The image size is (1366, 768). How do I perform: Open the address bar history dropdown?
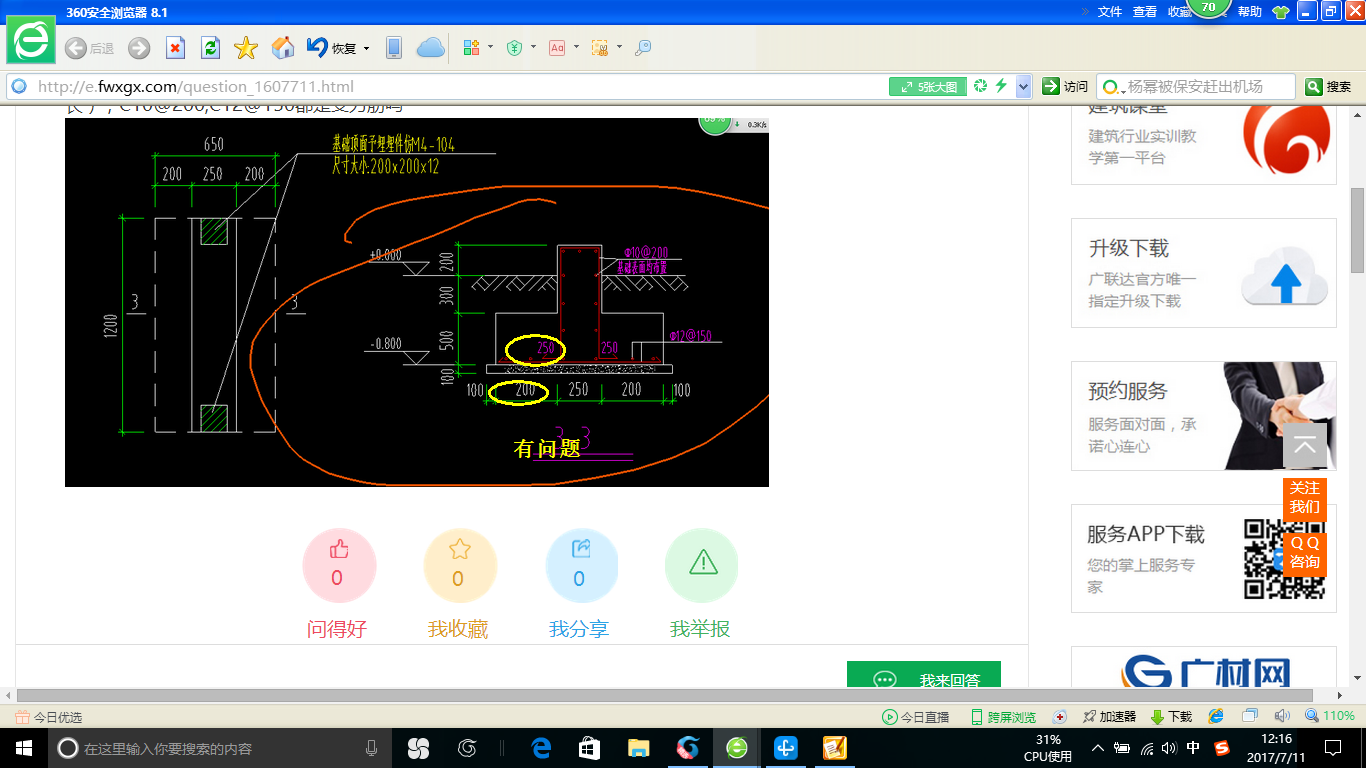1023,87
